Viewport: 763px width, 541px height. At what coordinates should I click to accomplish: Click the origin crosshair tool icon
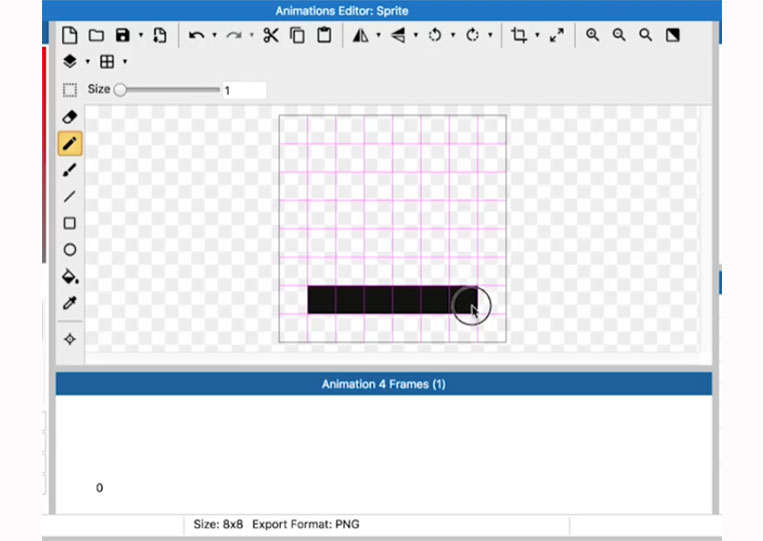[70, 339]
